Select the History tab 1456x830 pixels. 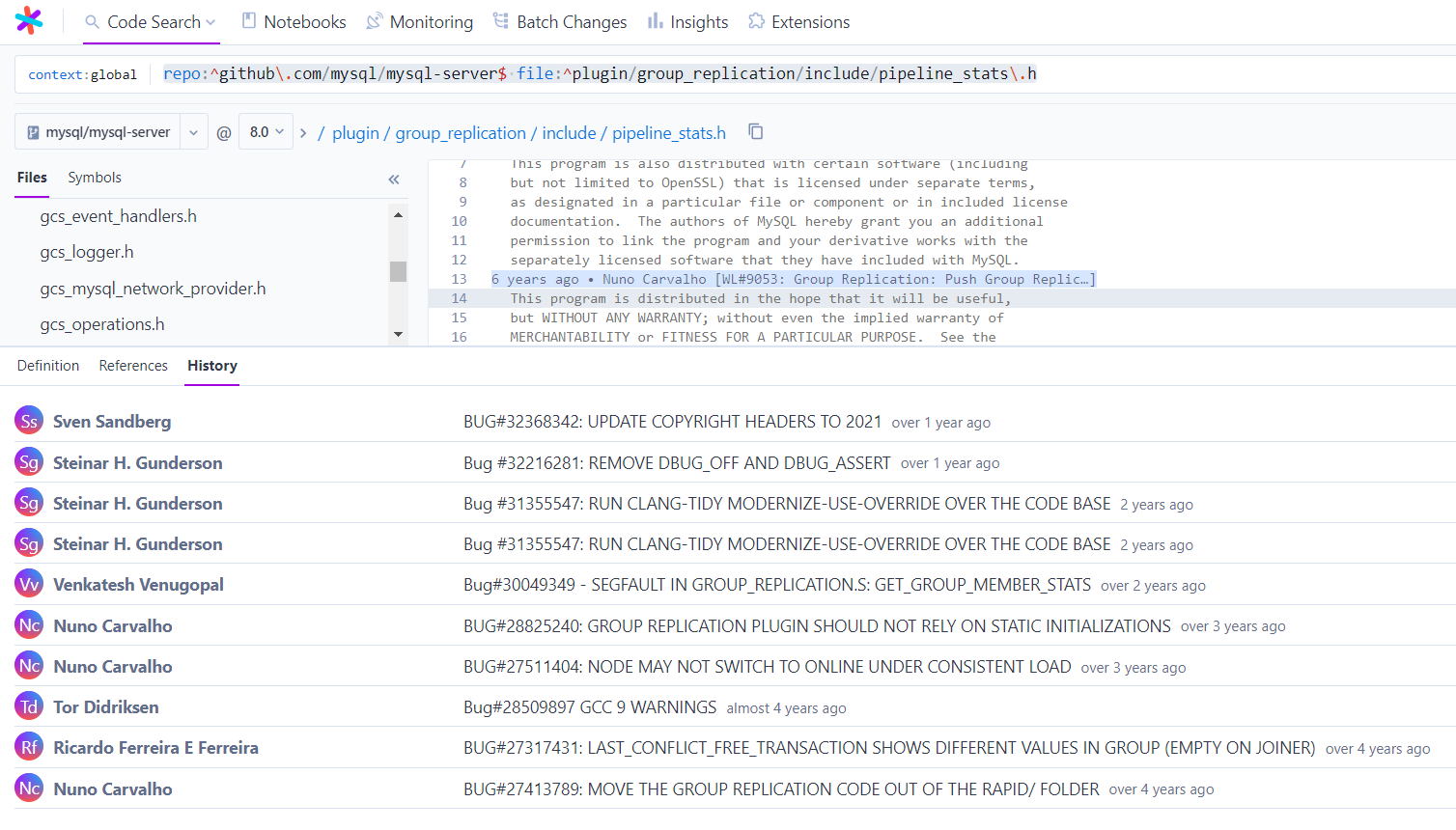pyautogui.click(x=212, y=366)
